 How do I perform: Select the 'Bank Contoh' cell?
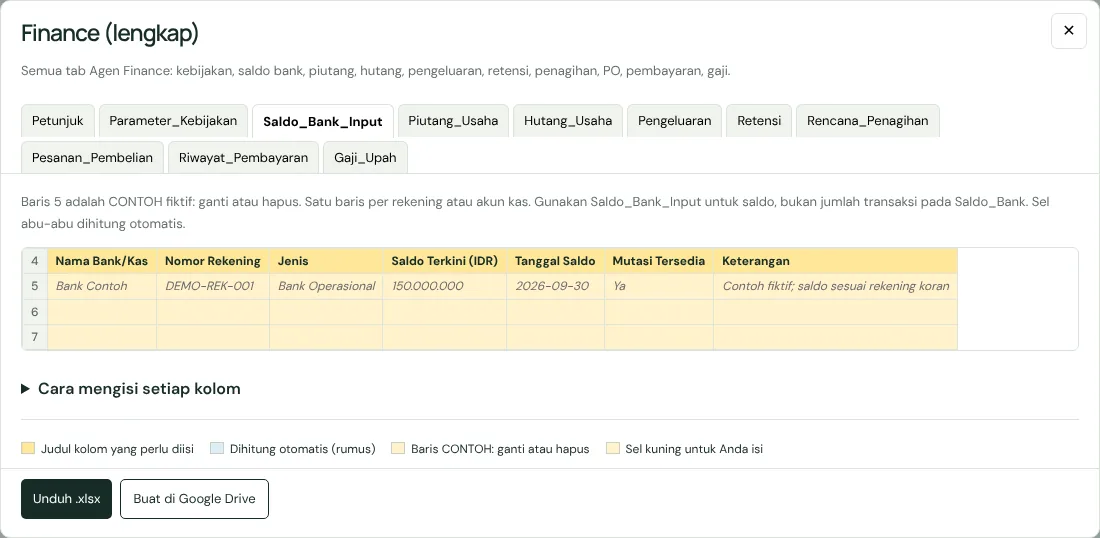(x=102, y=286)
